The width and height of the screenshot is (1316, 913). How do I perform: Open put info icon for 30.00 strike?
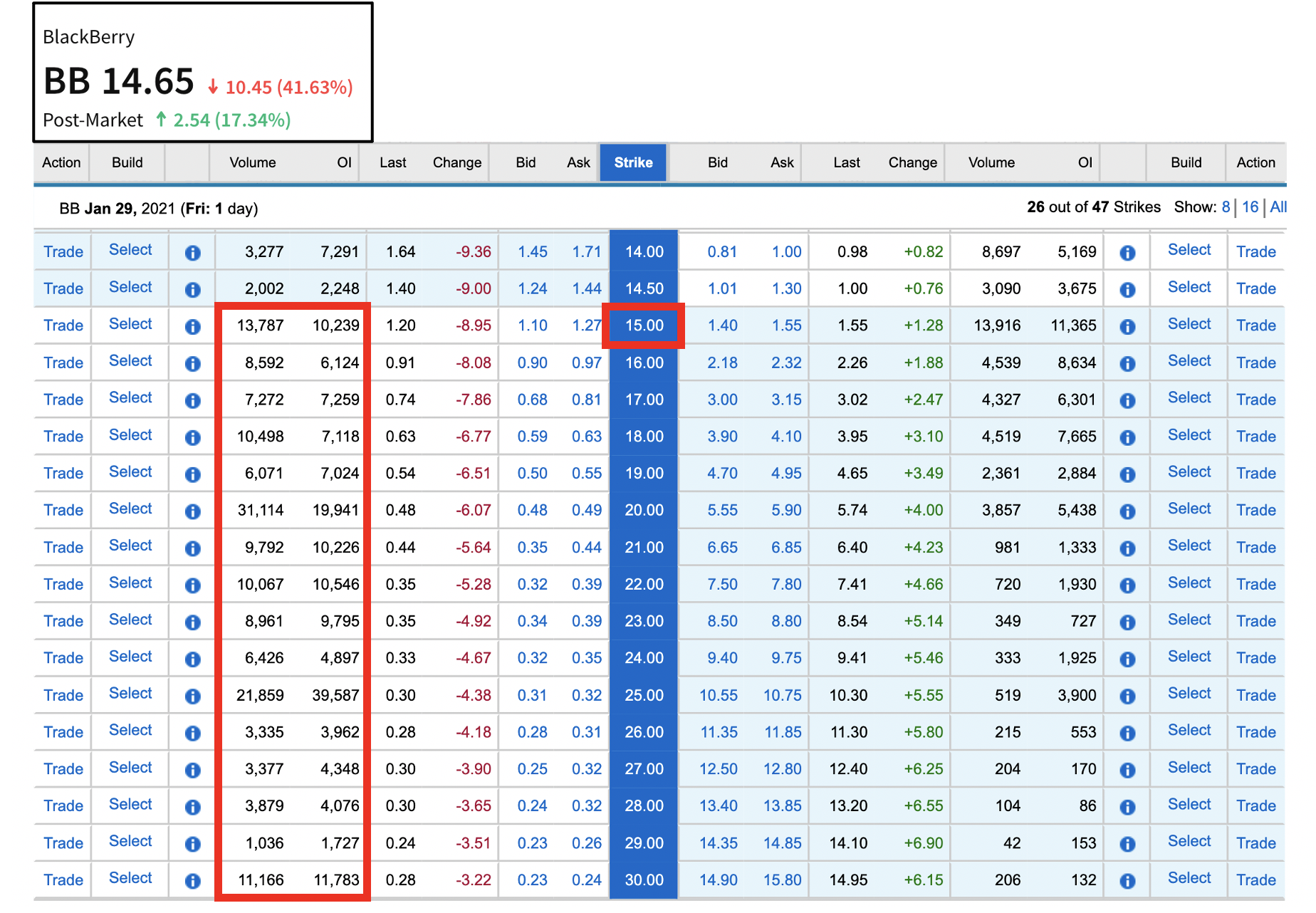(1127, 881)
